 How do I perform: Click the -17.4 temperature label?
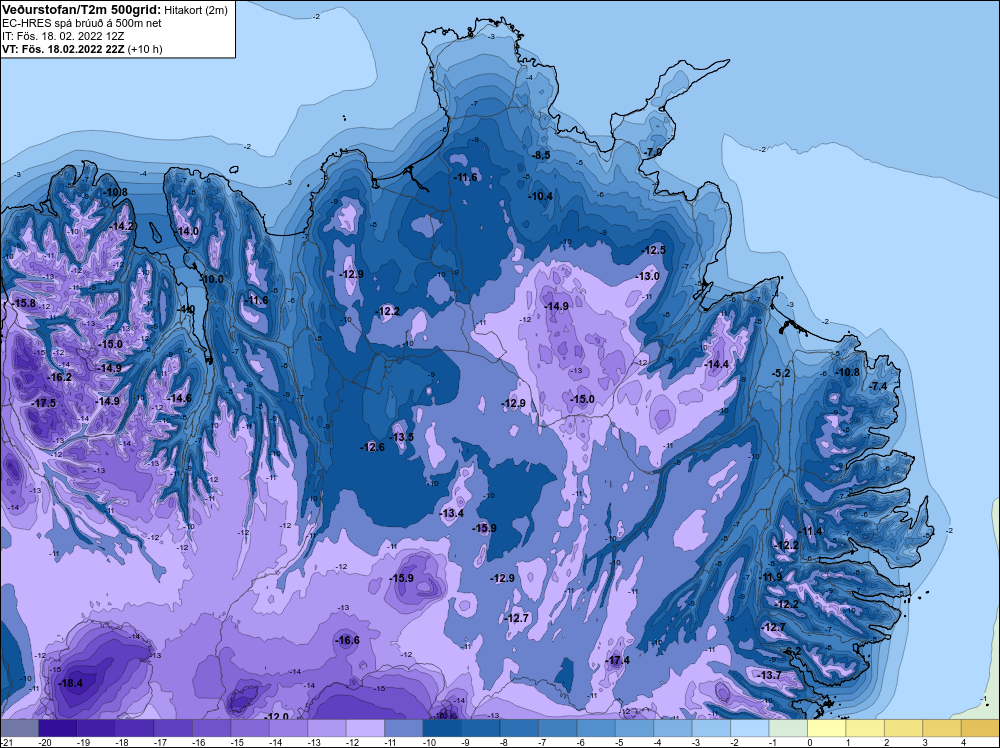click(x=618, y=660)
